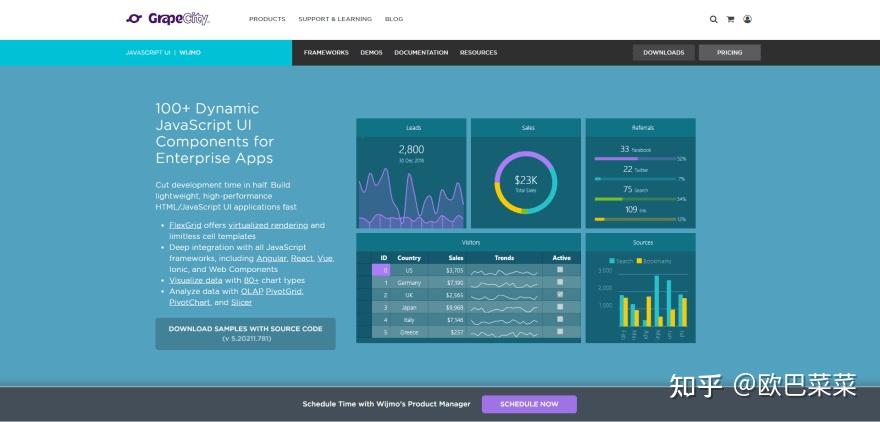Click the Leads area chart
The width and height of the screenshot is (880, 422).
click(x=411, y=198)
